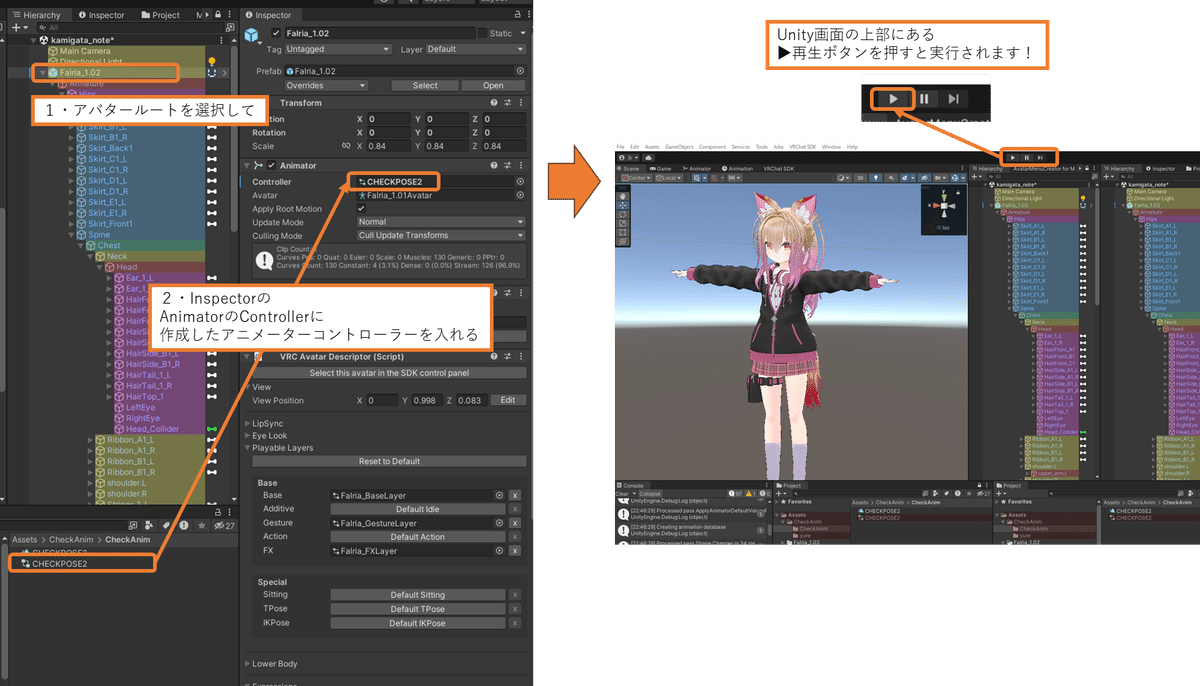Click the Default Sitting button
Screen dimensions: 1200x686
418,595
